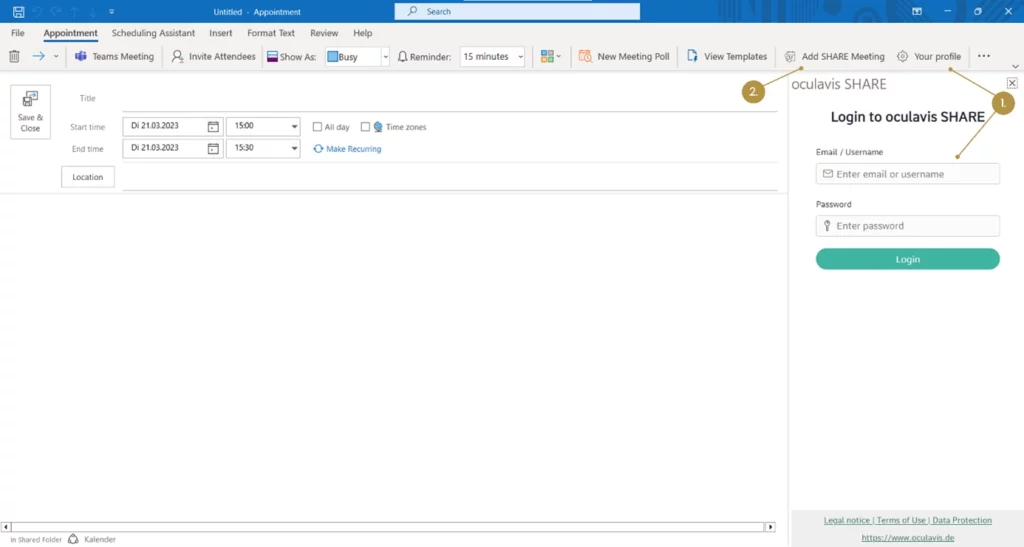Open the Start time calendar picker

tap(214, 127)
